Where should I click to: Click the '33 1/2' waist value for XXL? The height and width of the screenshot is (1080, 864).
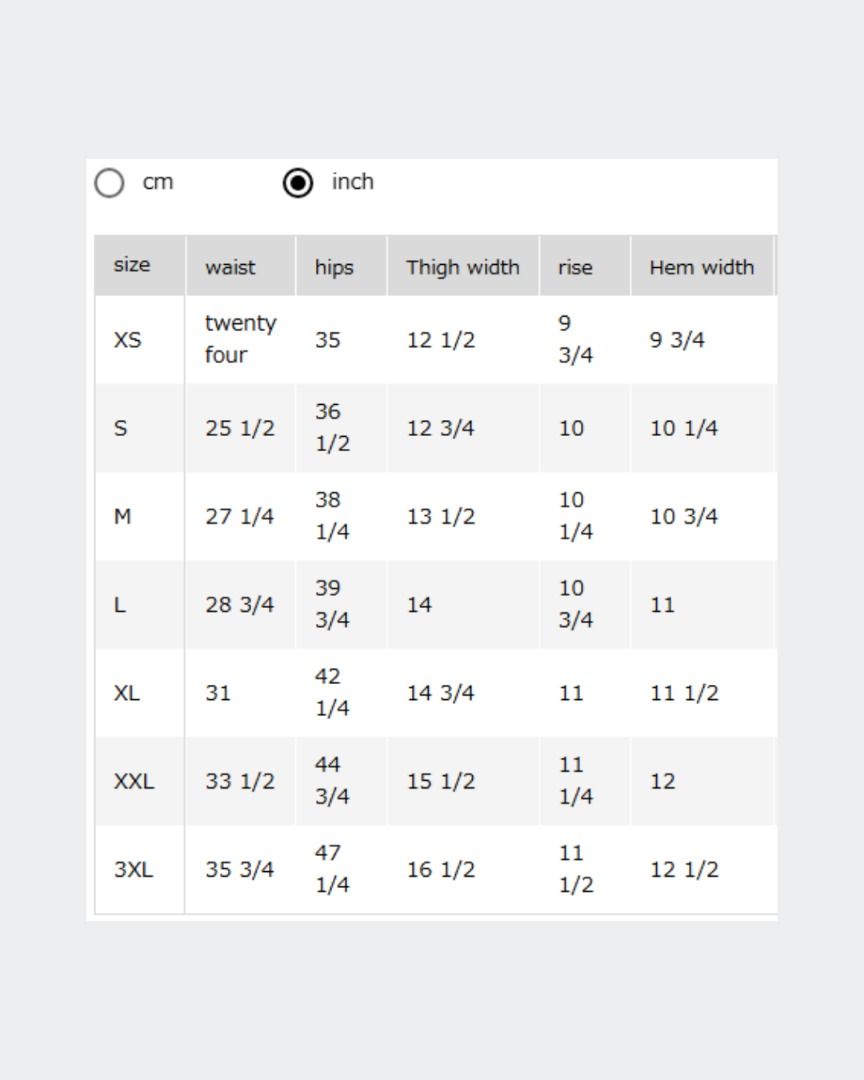[x=240, y=781]
